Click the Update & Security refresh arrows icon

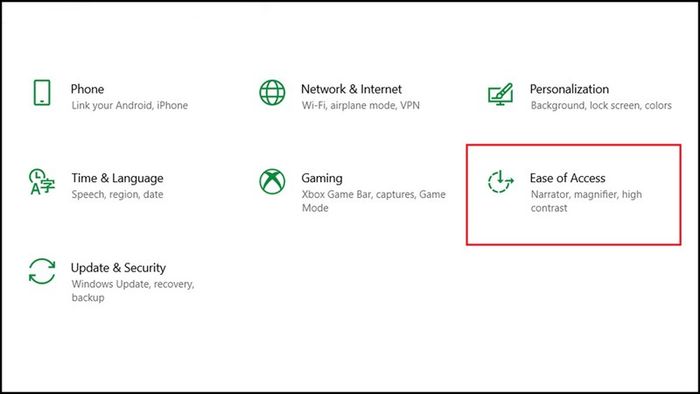[42, 271]
